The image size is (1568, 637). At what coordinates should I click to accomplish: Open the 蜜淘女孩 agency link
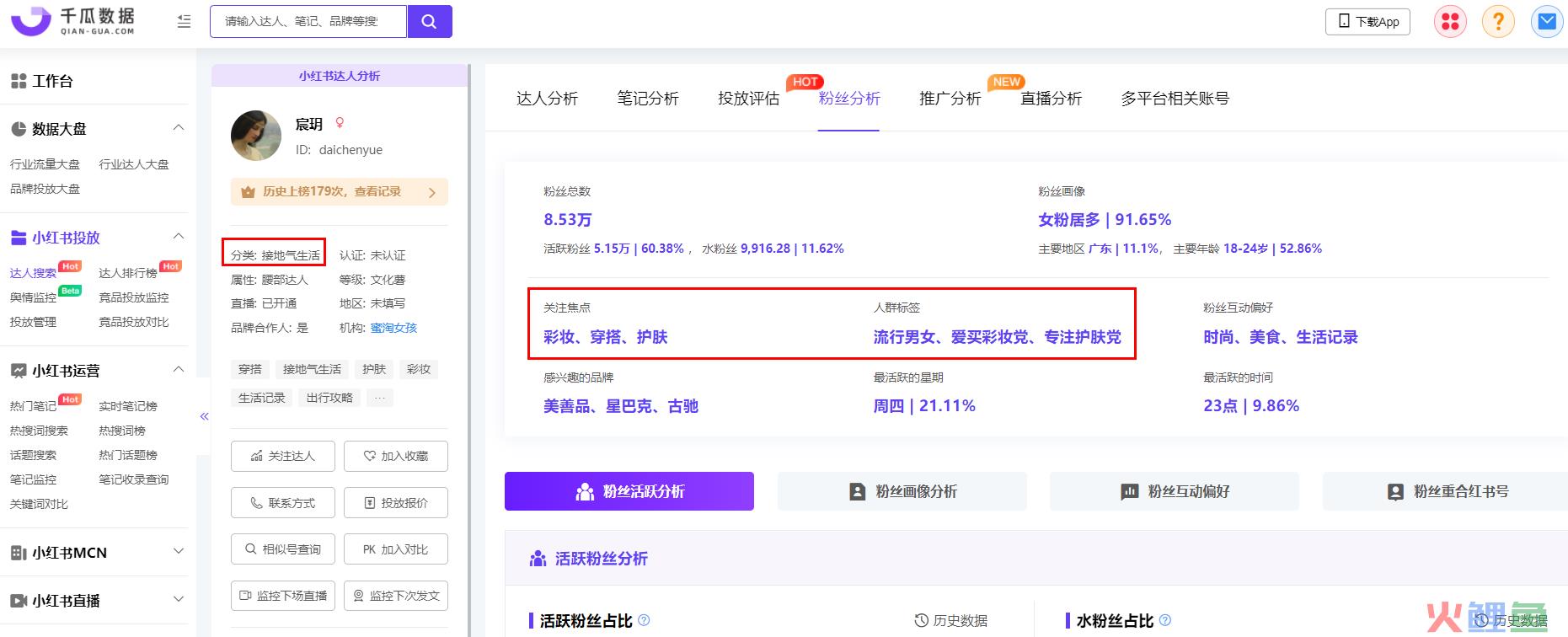393,328
